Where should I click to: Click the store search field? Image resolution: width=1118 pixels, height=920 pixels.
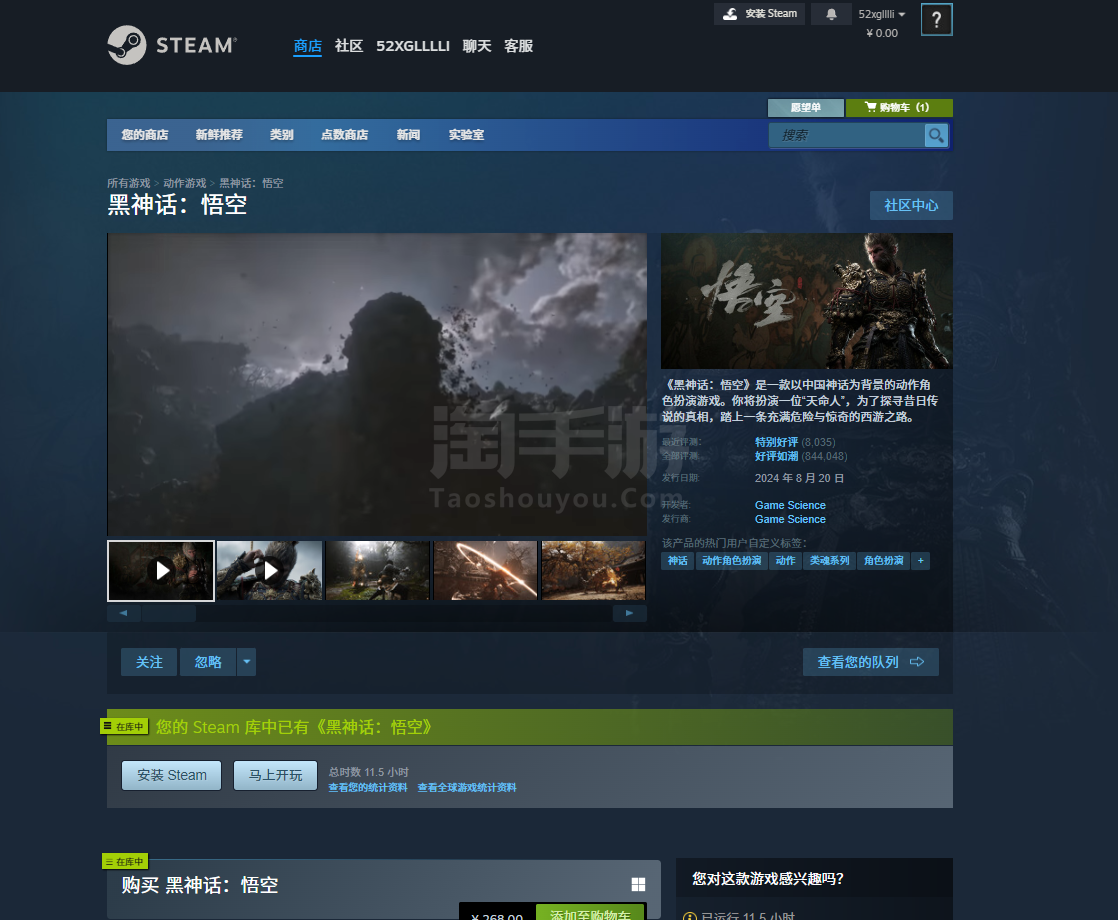[846, 135]
